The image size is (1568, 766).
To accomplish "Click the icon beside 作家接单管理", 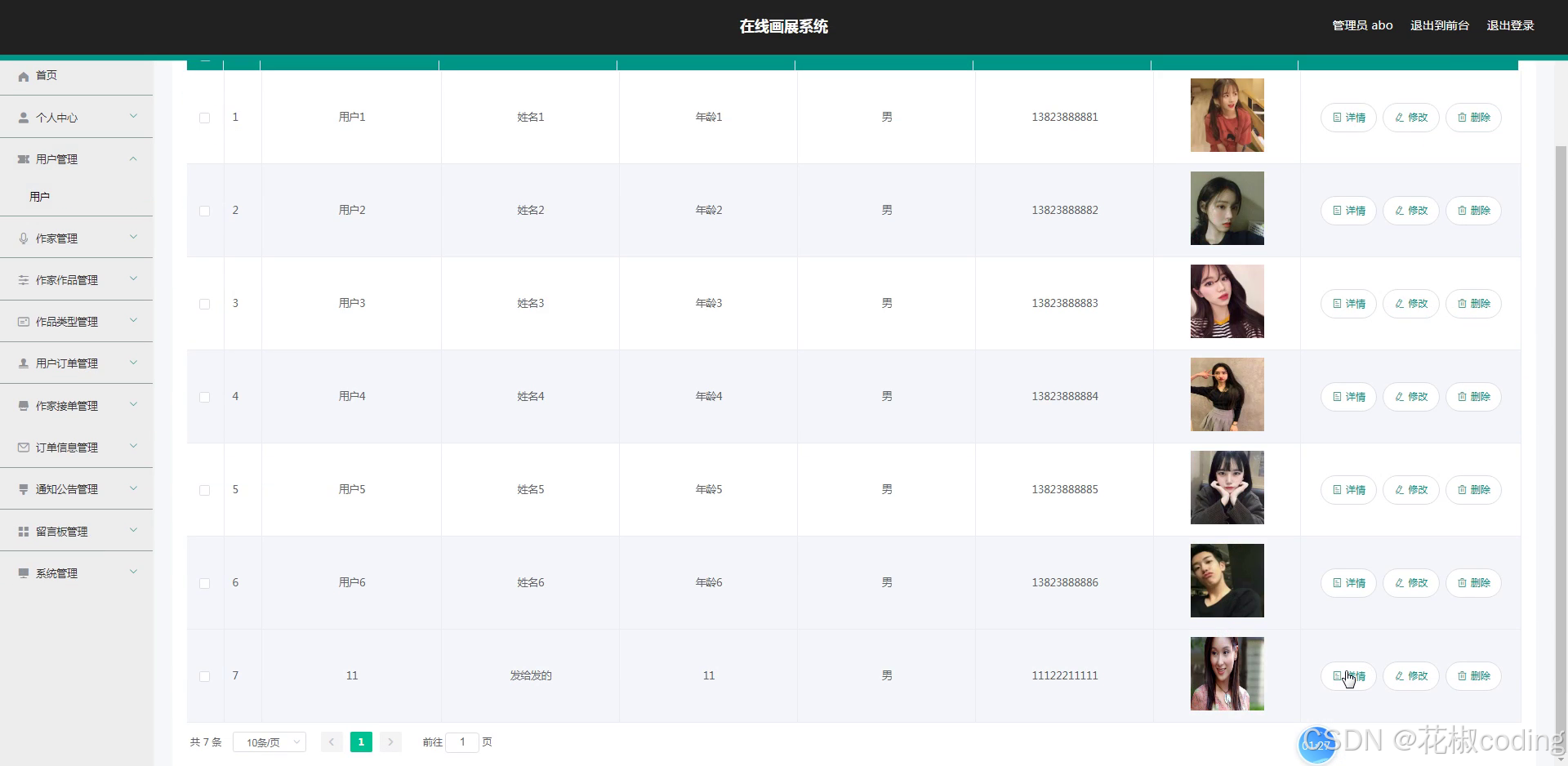I will (24, 406).
